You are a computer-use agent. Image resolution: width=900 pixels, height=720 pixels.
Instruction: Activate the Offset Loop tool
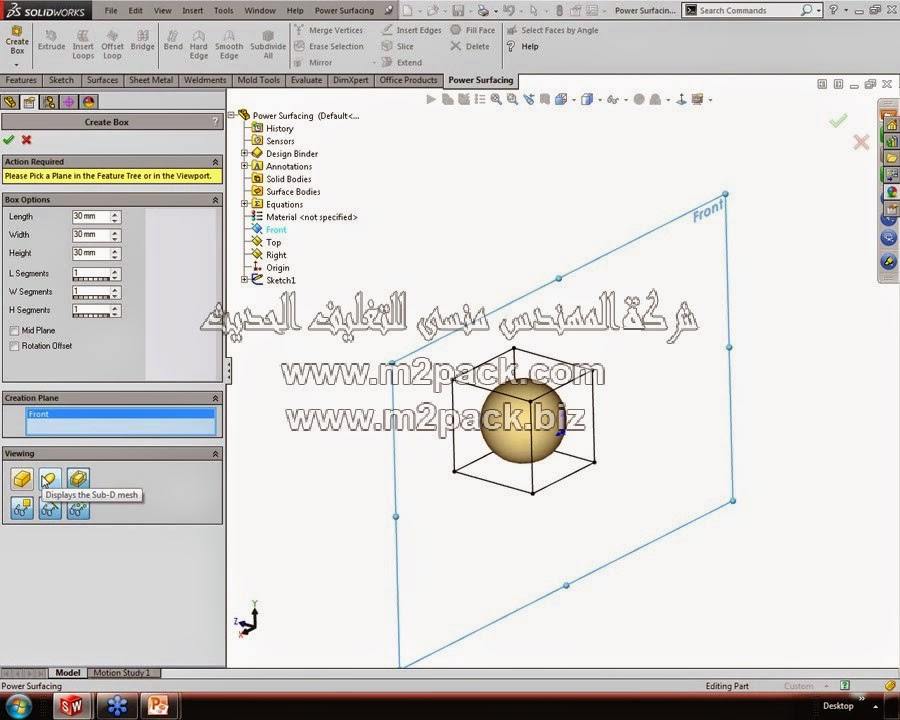(112, 45)
